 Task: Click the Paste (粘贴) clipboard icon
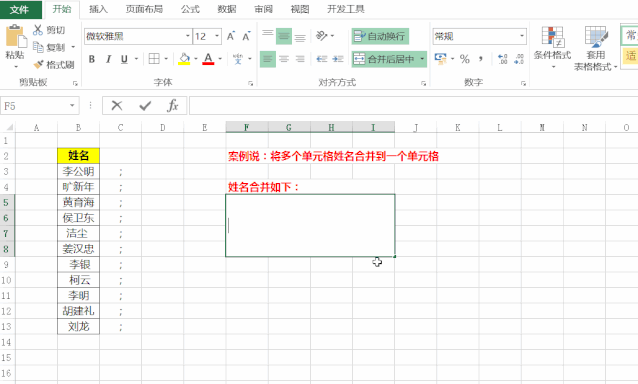click(x=16, y=37)
